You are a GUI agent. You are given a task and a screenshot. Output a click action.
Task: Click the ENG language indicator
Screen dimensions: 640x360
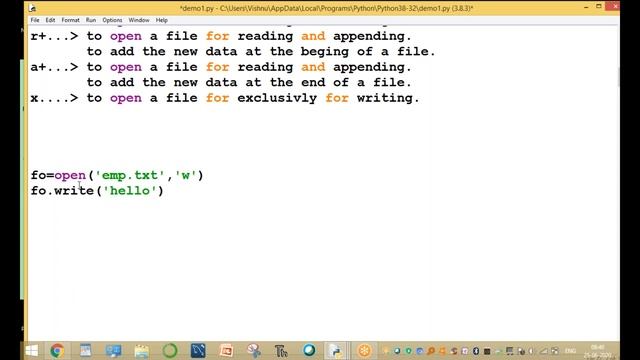pos(570,351)
